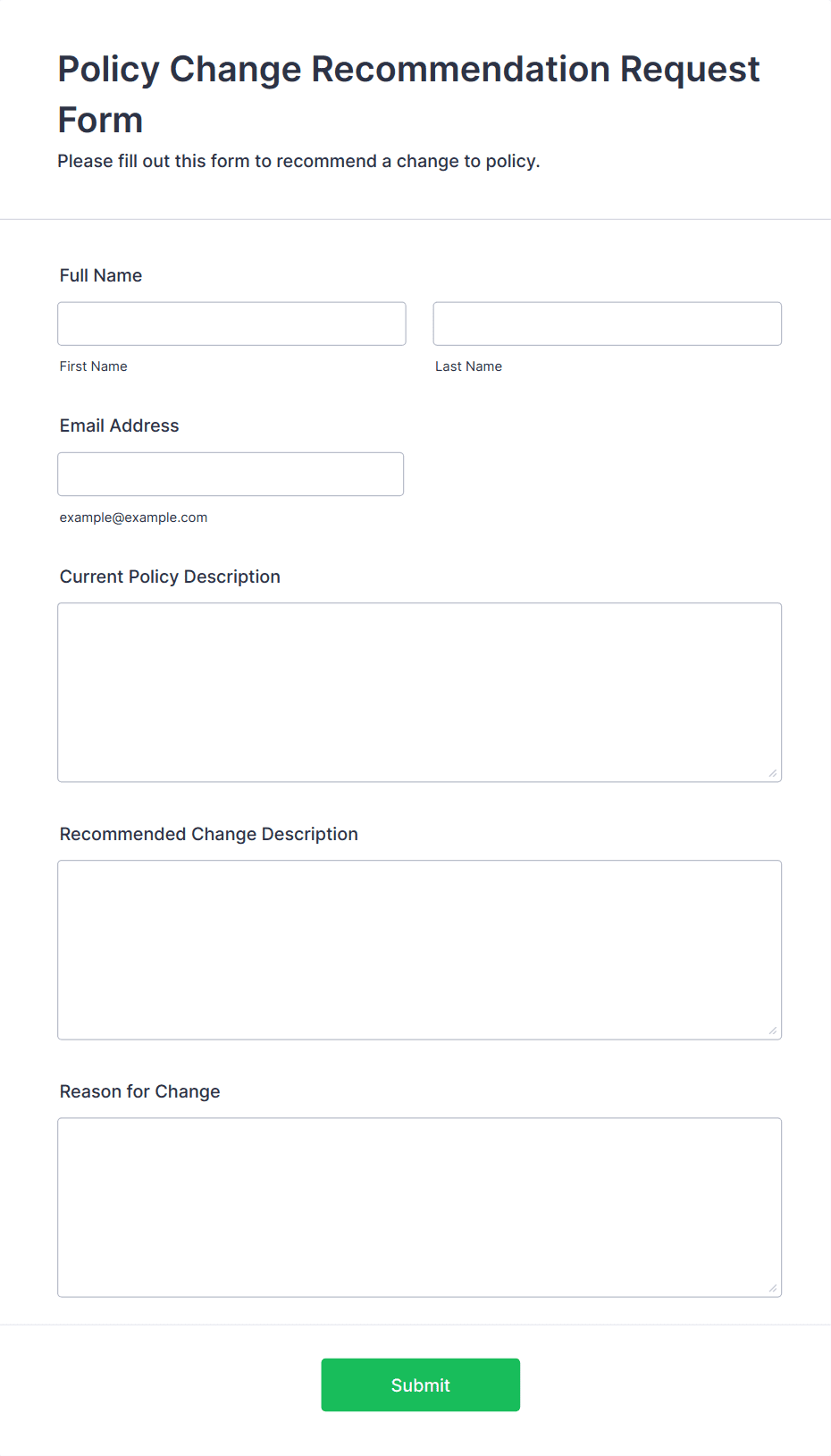Click the example@example.com hint text
This screenshot has height=1456, width=831.
(134, 518)
